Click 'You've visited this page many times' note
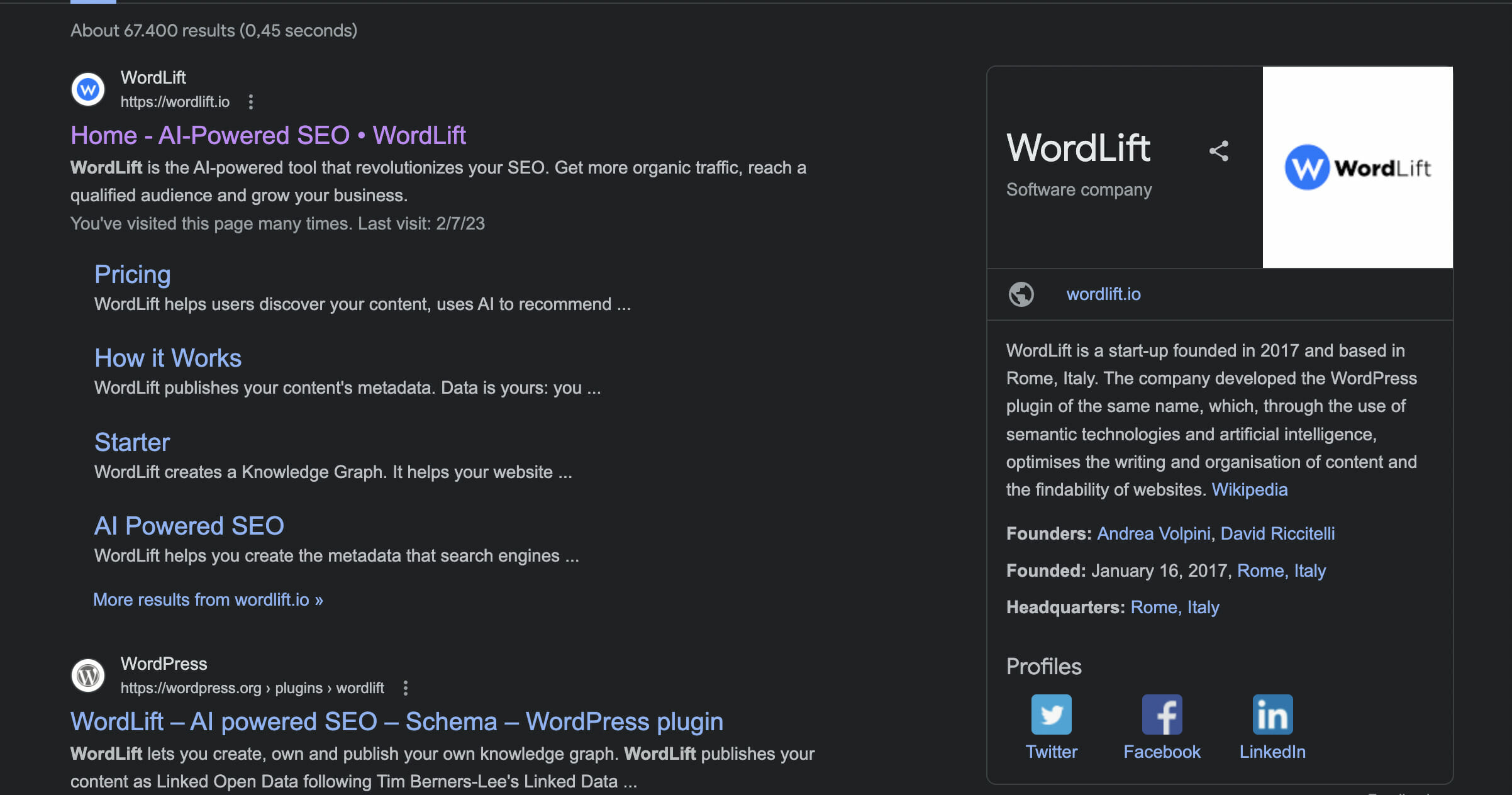This screenshot has height=795, width=1512. pyautogui.click(x=277, y=223)
